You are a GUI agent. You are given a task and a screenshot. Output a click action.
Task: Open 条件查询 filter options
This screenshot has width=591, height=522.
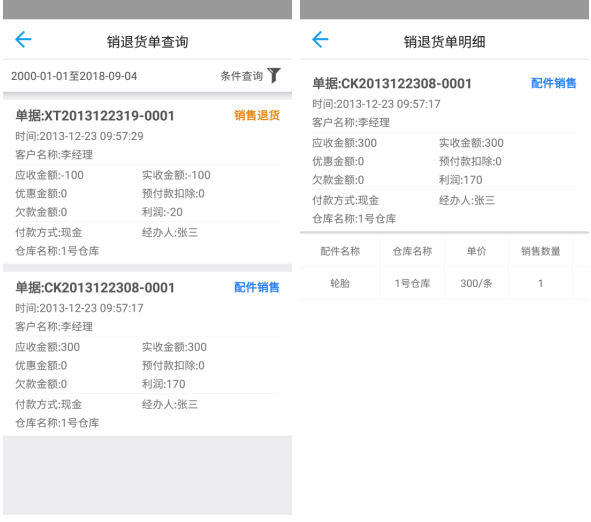pos(242,76)
